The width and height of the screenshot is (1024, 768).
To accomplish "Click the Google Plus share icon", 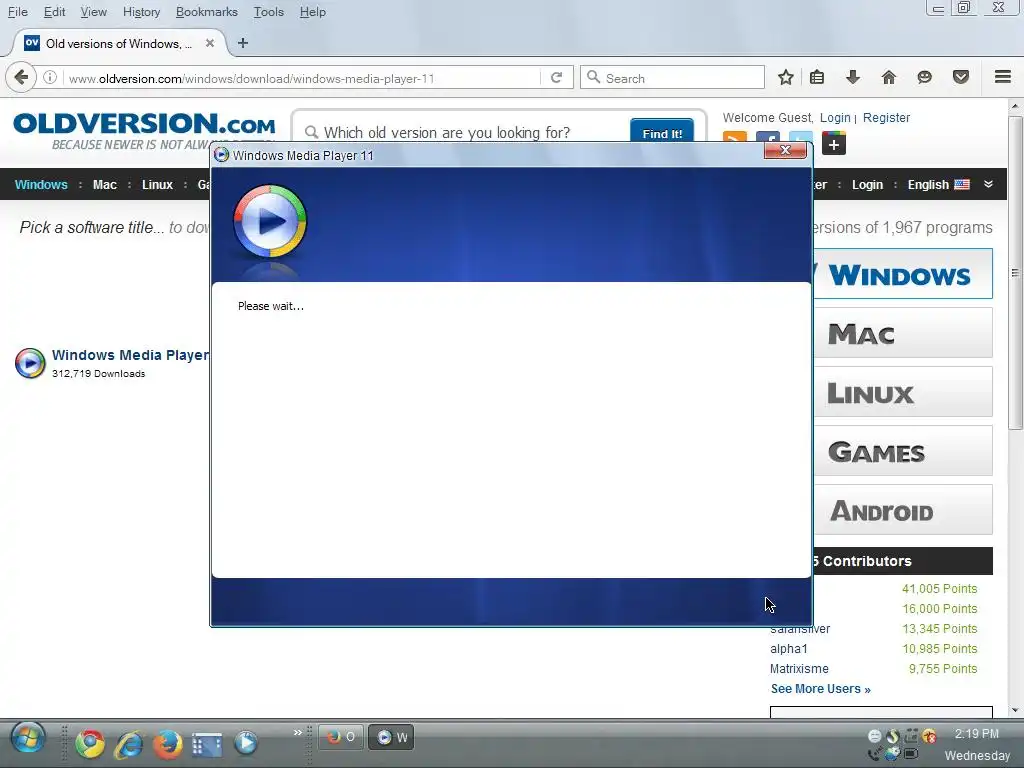I will coord(834,143).
